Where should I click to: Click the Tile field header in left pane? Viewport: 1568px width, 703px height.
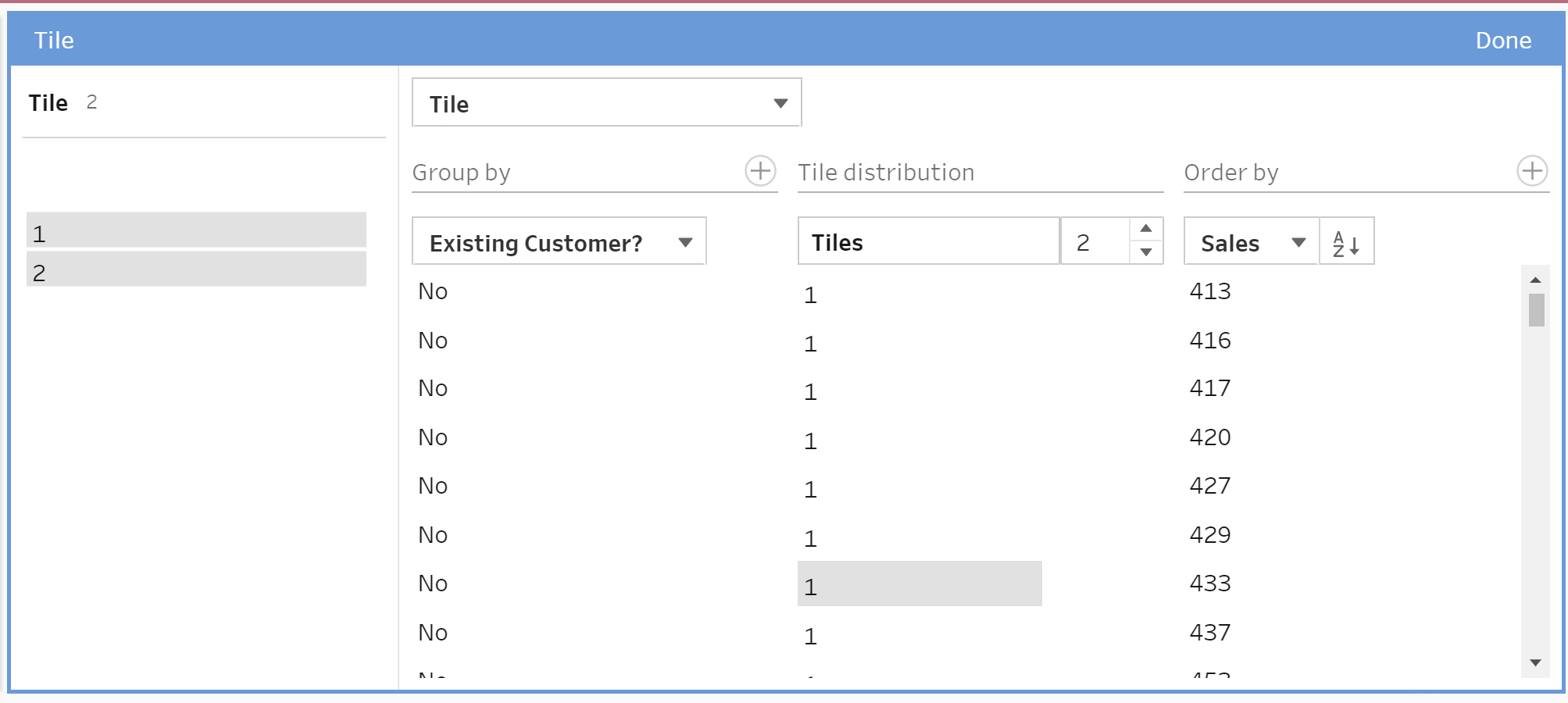[x=48, y=103]
